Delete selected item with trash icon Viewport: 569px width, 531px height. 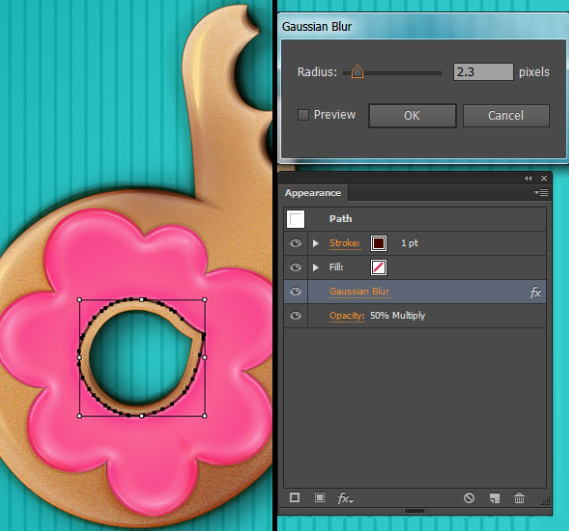(519, 498)
